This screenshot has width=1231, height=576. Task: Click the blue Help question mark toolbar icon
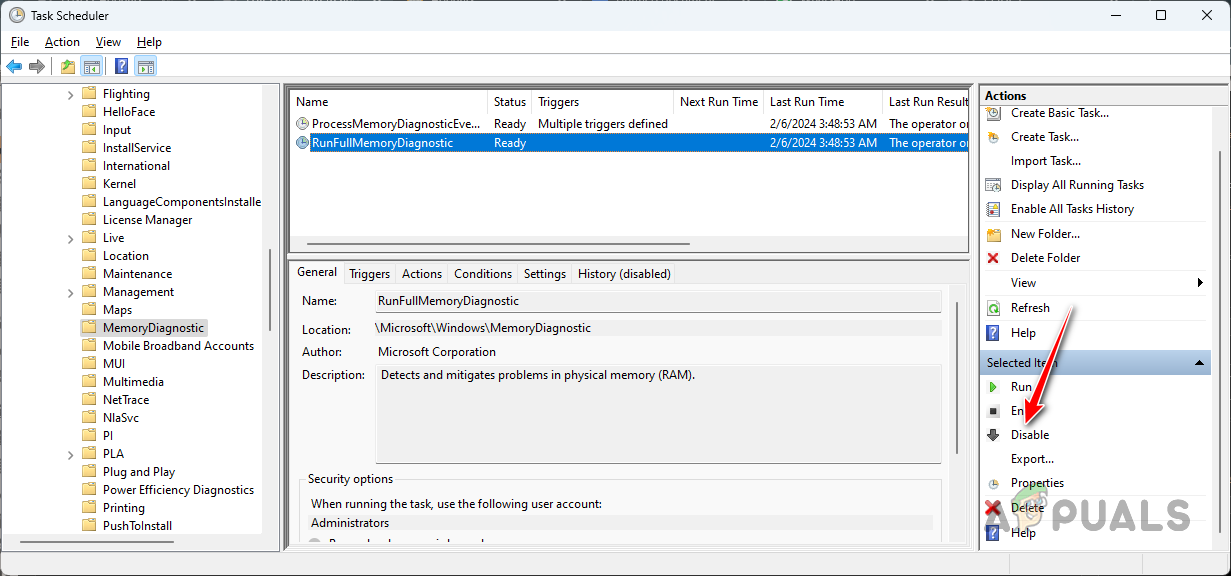tap(121, 66)
